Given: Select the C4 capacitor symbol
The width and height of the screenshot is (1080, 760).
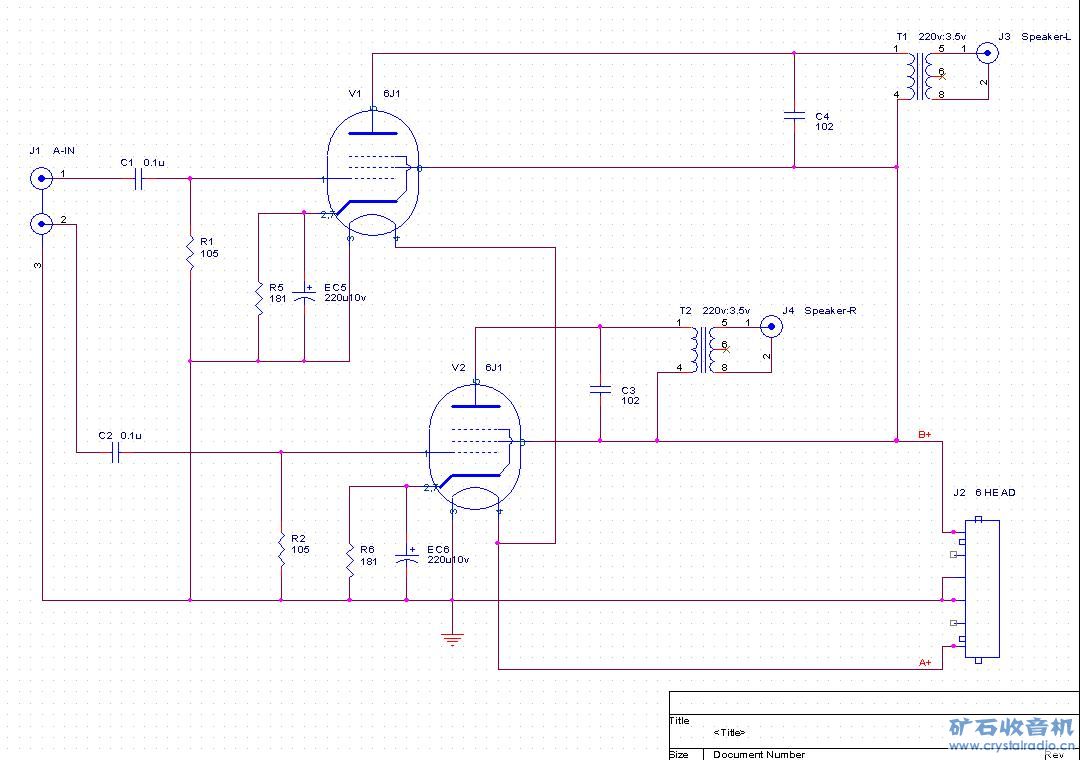Looking at the screenshot, I should [794, 116].
